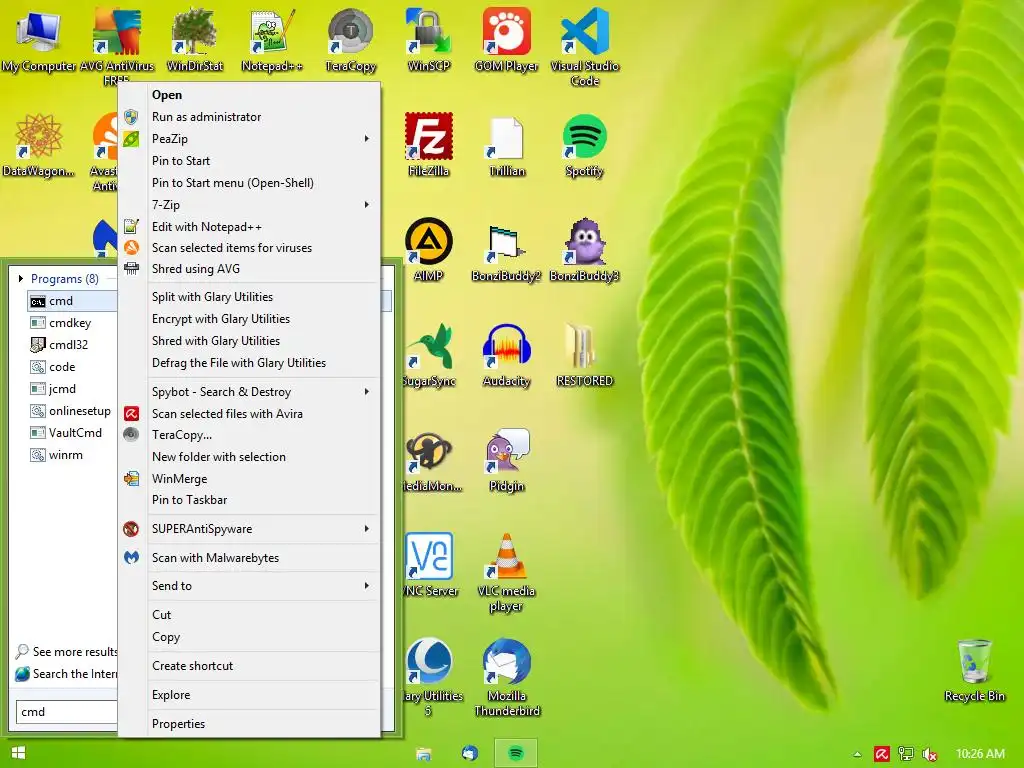Launch BonziBuddy2 desktop shortcut
Image resolution: width=1024 pixels, height=768 pixels.
click(x=506, y=252)
